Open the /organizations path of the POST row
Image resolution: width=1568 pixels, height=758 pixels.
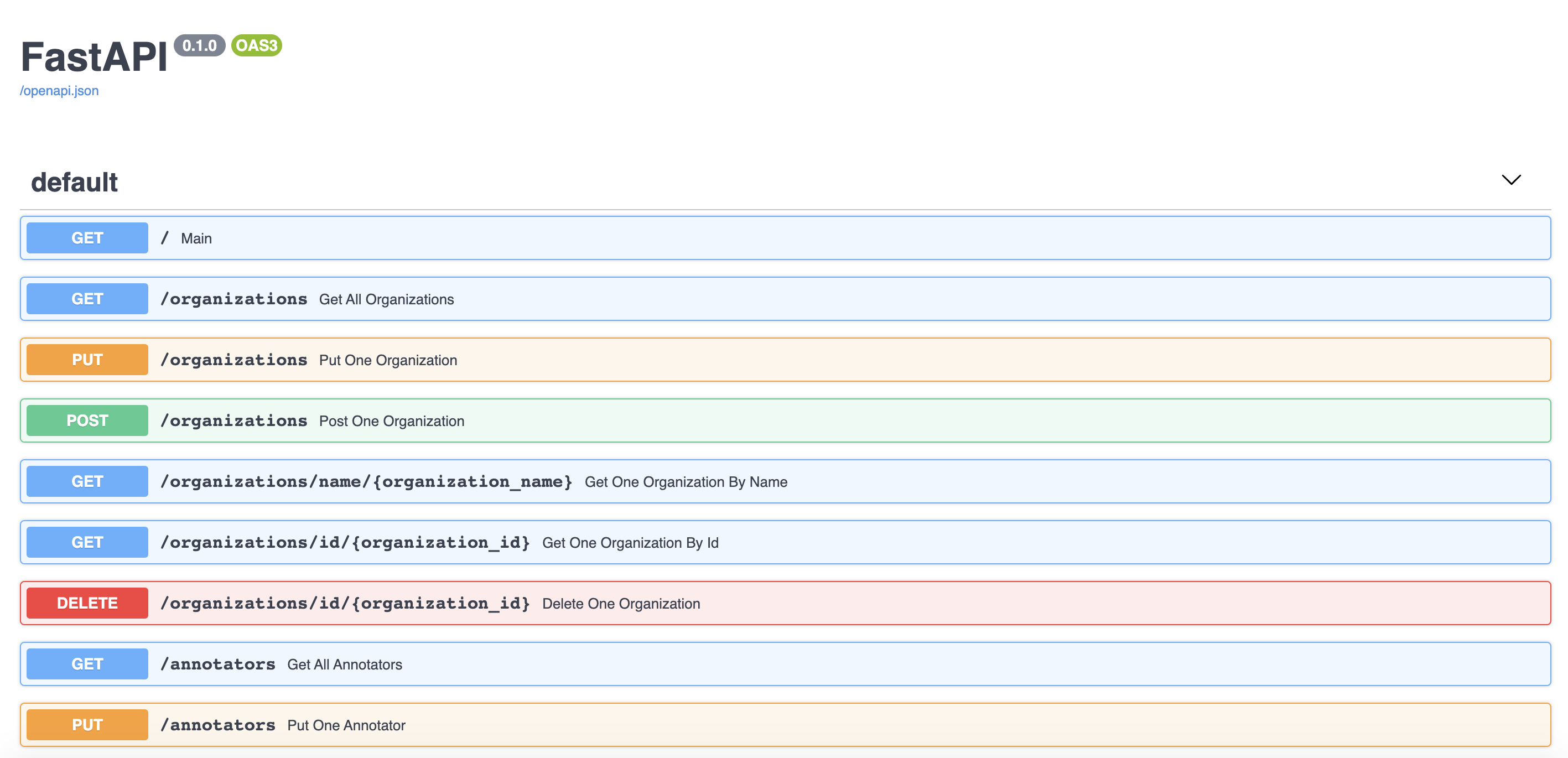pos(233,420)
